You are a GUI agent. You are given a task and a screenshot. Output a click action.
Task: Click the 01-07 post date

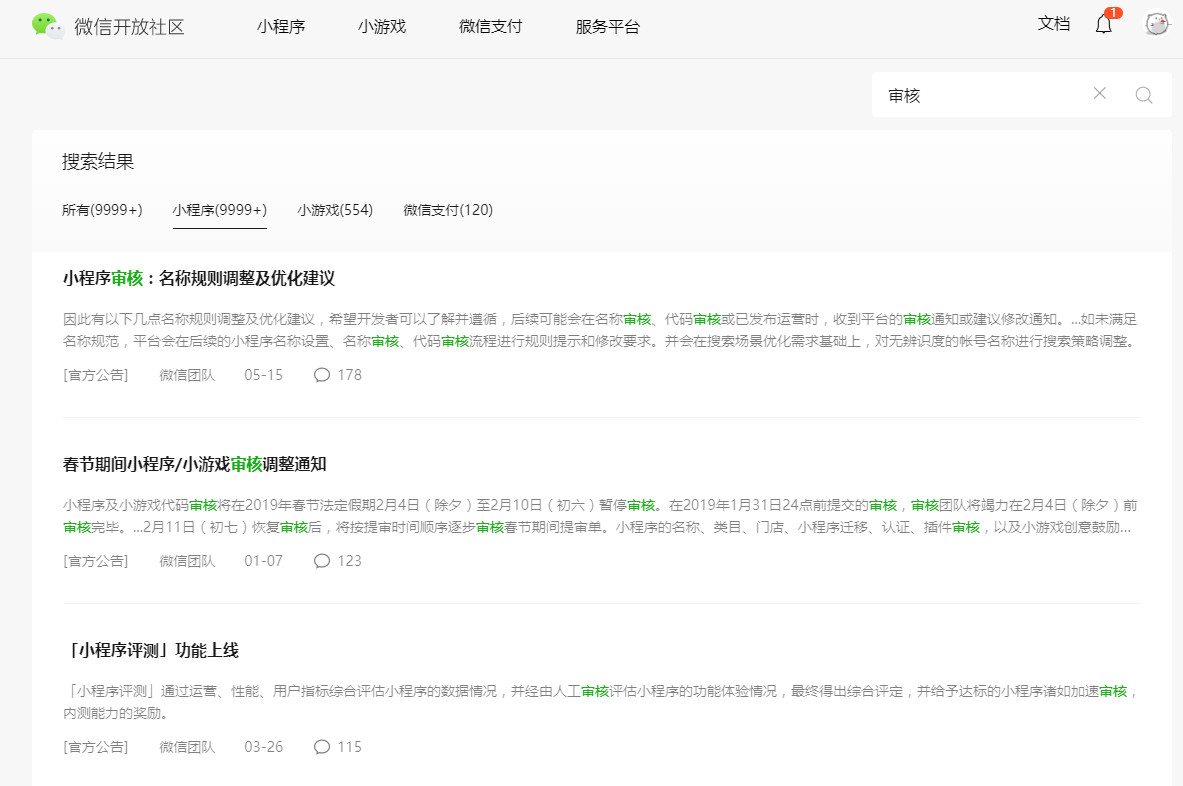click(x=263, y=561)
